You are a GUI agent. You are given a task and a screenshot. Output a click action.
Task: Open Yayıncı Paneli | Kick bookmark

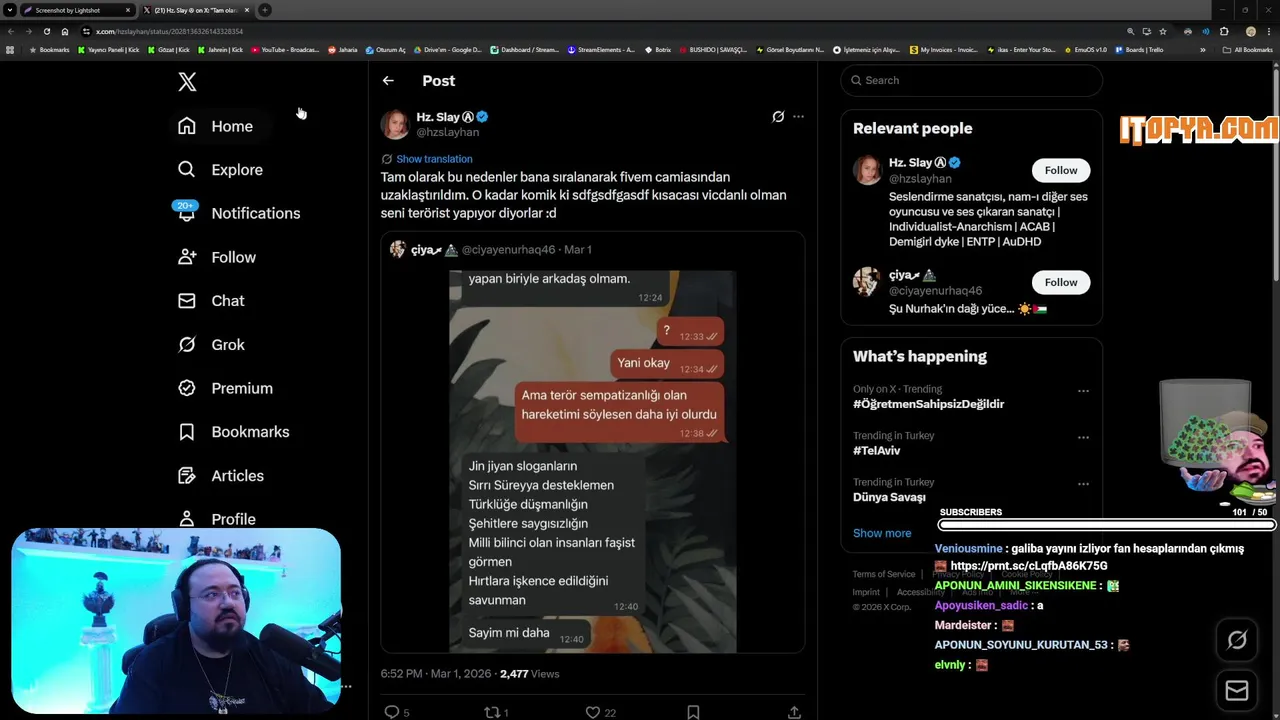click(x=109, y=50)
